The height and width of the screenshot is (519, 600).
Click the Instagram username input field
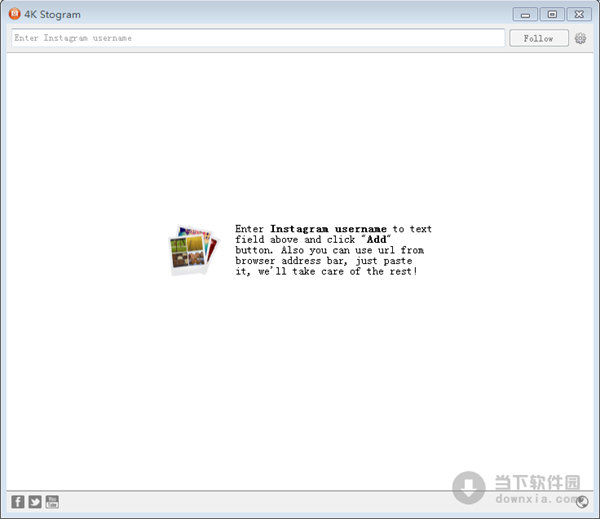[258, 38]
